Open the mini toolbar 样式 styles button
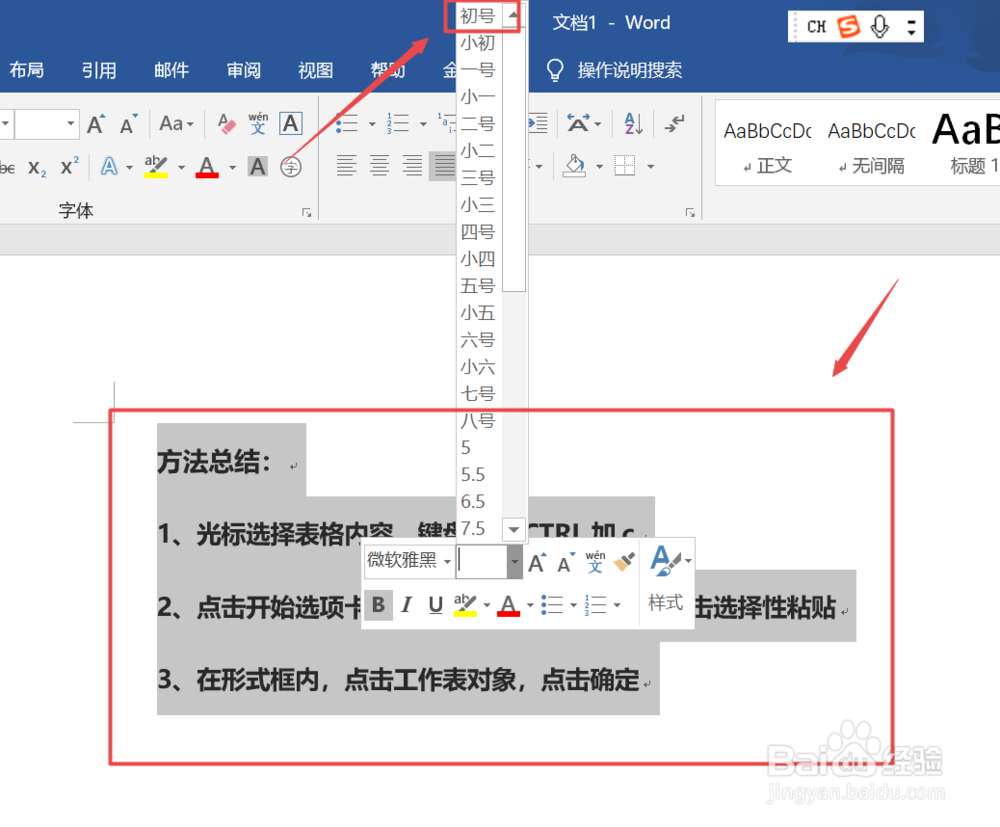 point(667,582)
